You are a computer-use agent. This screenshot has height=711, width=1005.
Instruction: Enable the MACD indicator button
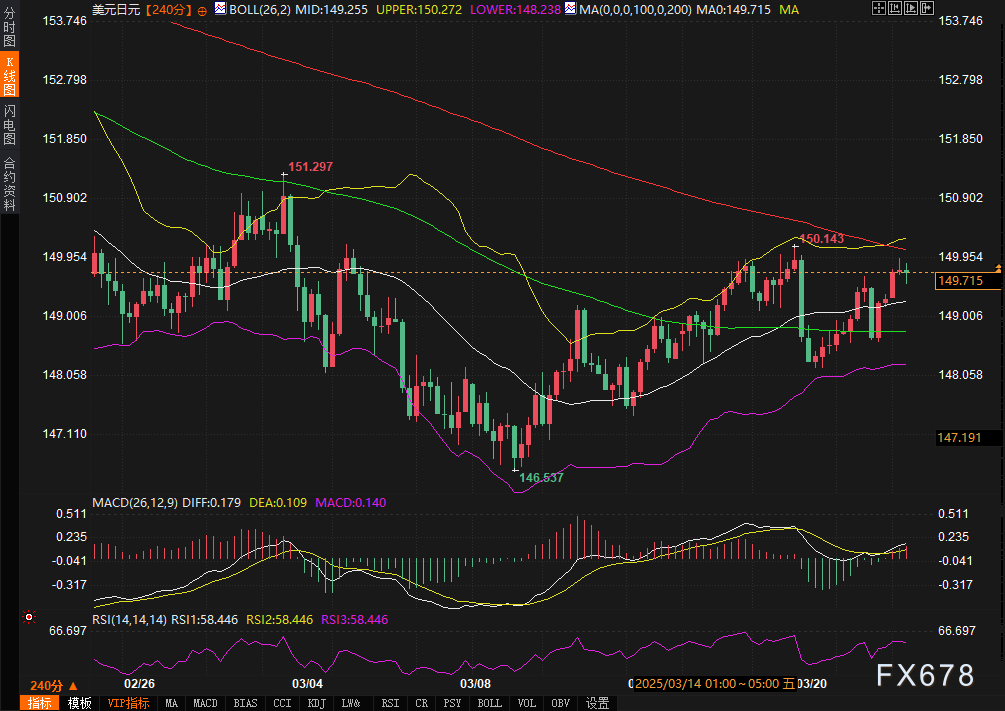(205, 703)
